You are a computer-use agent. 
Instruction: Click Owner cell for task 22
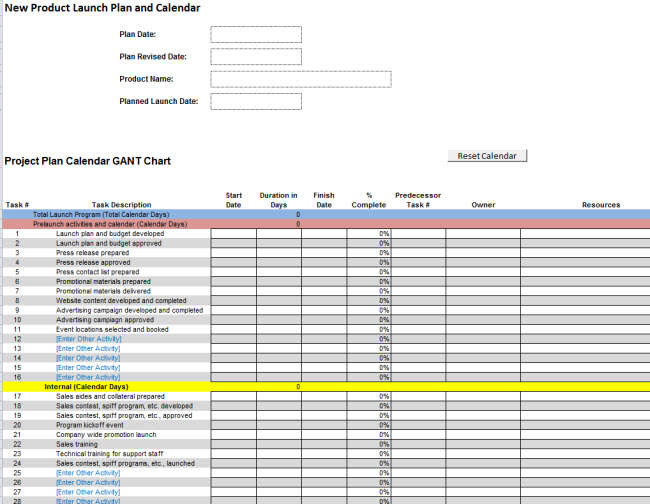pos(483,444)
